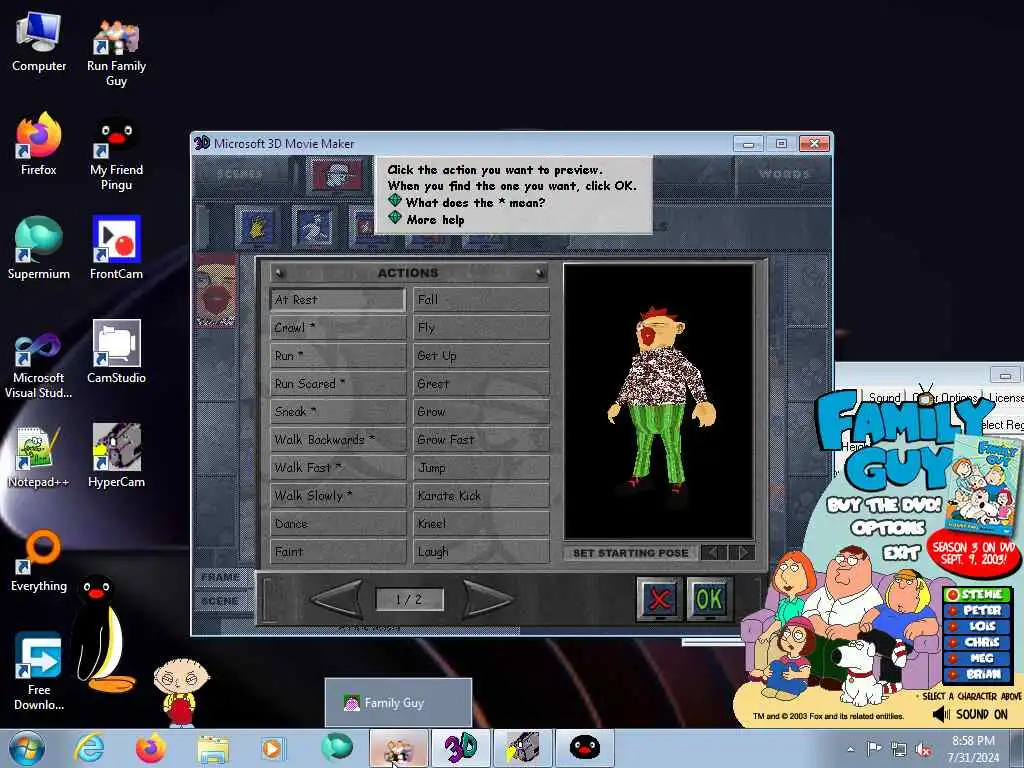Open Free Download Manager shortcut

click(39, 671)
